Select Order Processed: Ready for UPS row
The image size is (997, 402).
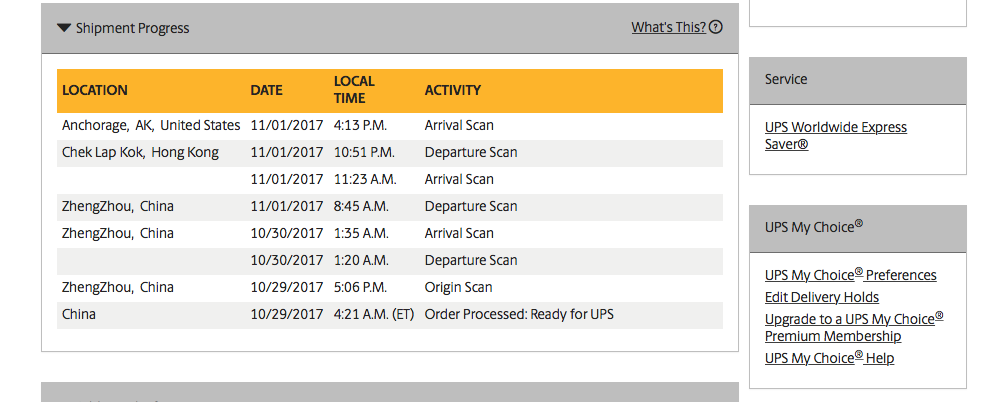point(390,314)
